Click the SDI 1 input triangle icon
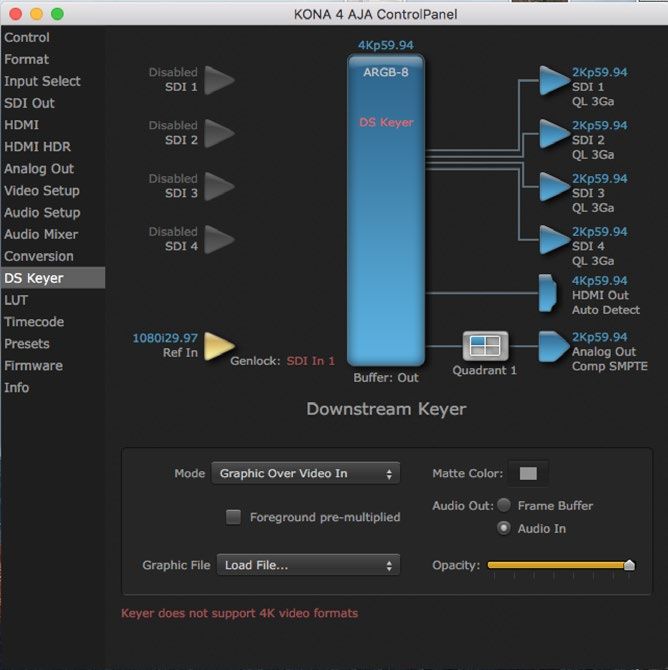This screenshot has width=668, height=670. pyautogui.click(x=219, y=80)
